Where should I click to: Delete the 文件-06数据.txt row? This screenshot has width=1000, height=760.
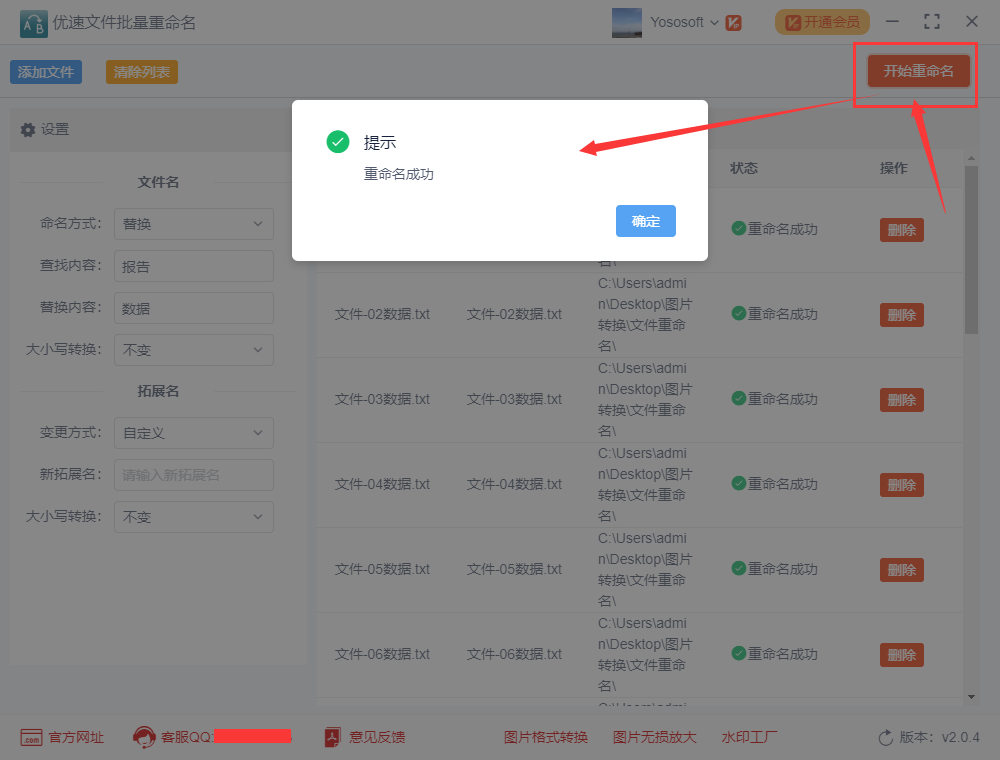pos(902,655)
